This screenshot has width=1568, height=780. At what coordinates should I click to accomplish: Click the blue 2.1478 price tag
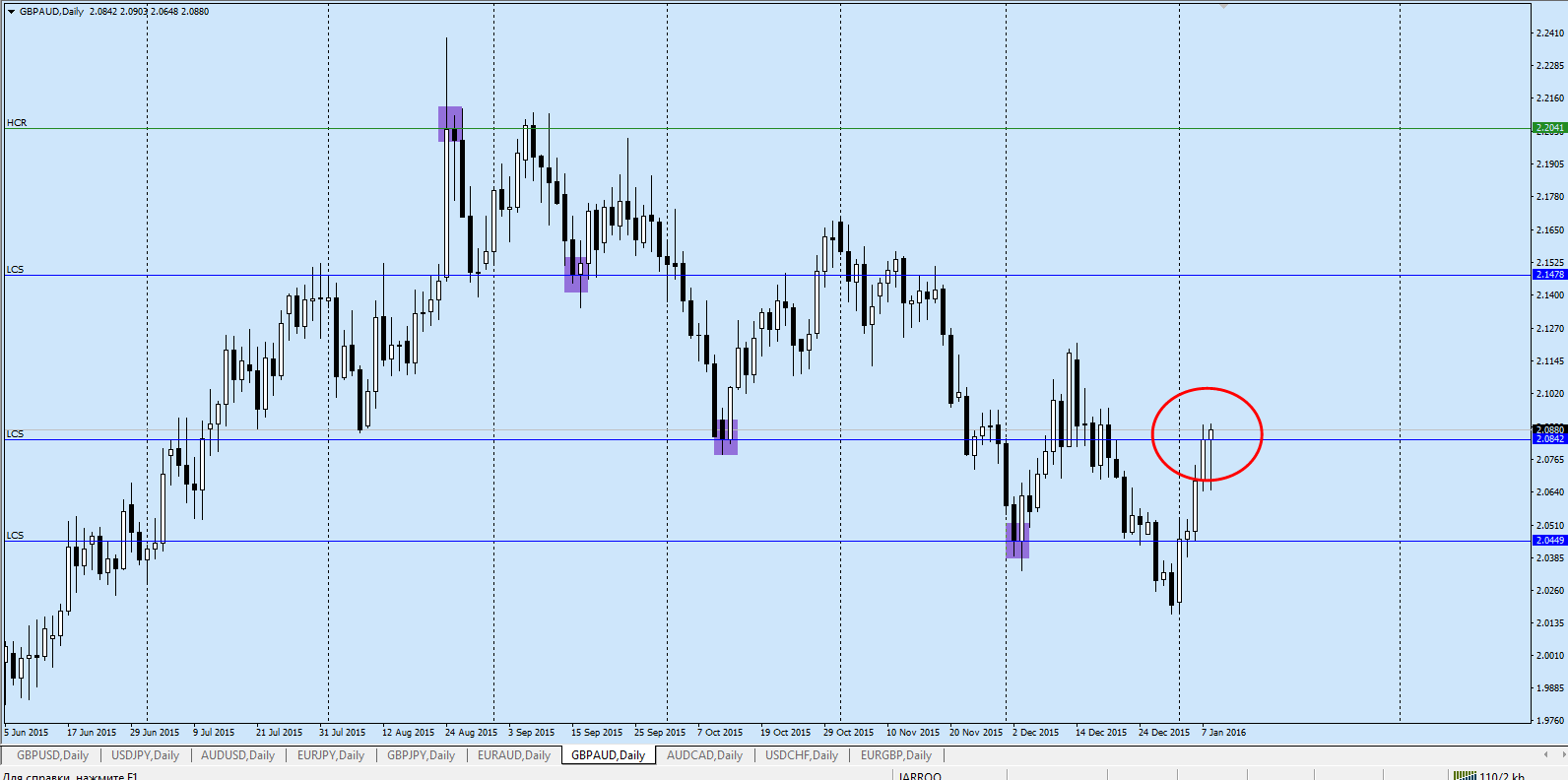(x=1549, y=275)
